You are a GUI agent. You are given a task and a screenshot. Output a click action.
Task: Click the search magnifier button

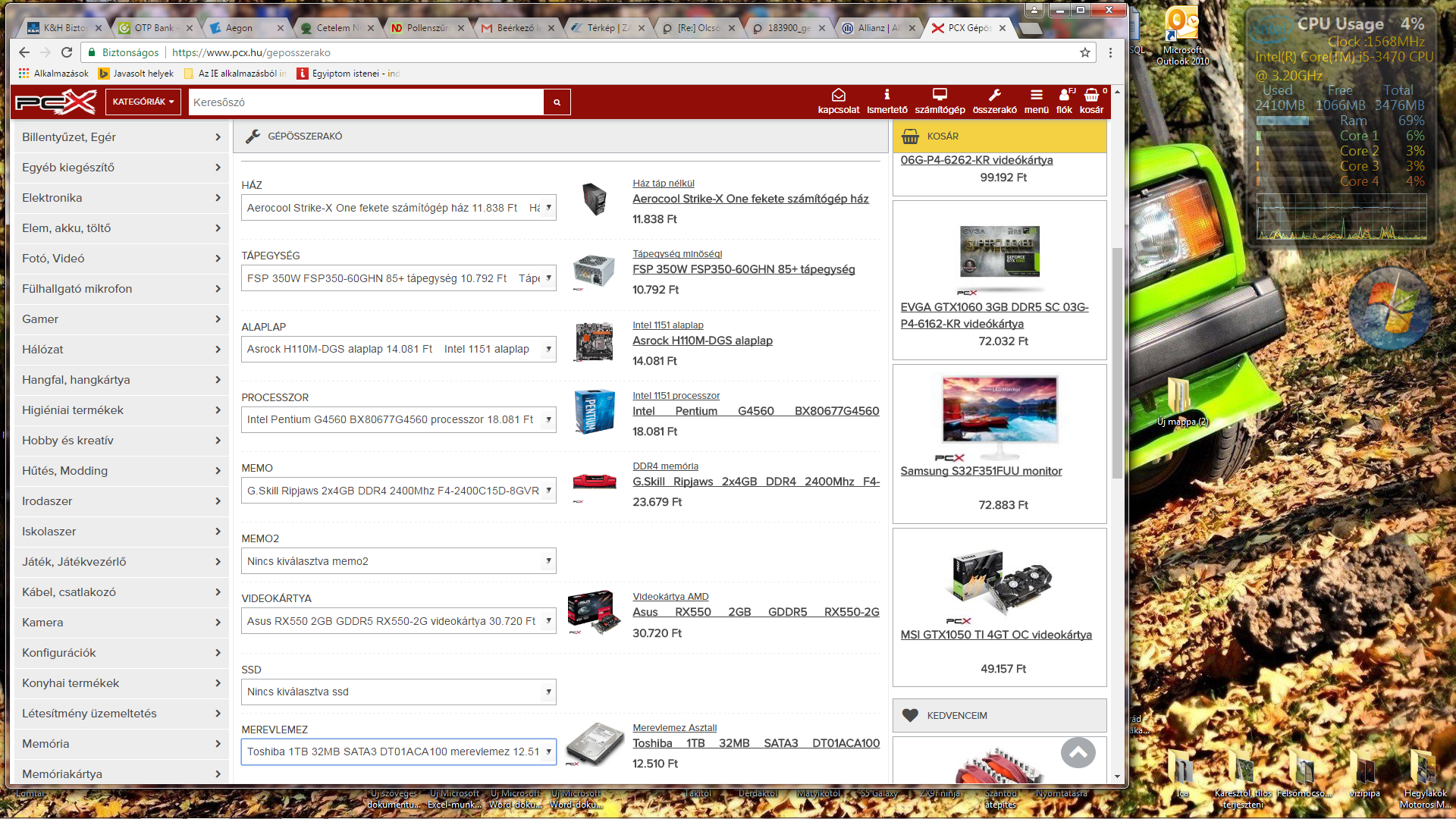pos(557,102)
